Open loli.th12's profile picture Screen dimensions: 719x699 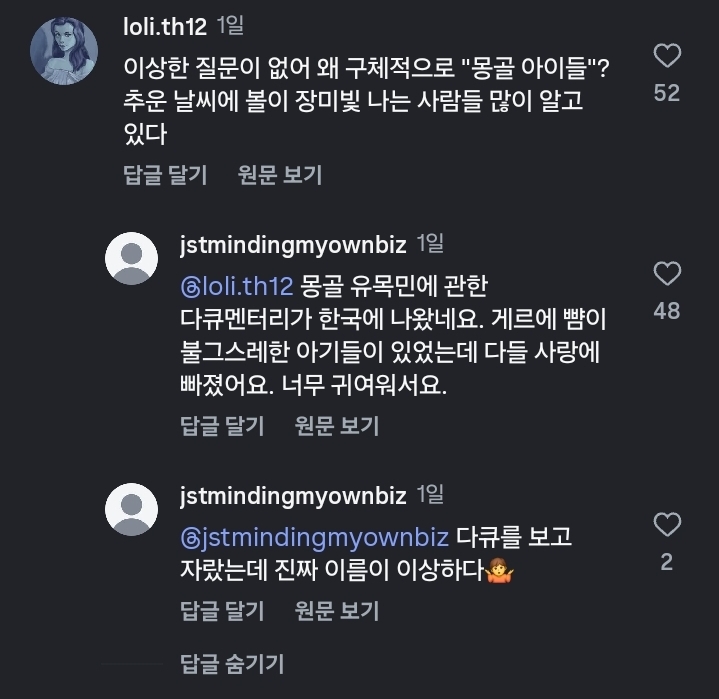(x=65, y=50)
